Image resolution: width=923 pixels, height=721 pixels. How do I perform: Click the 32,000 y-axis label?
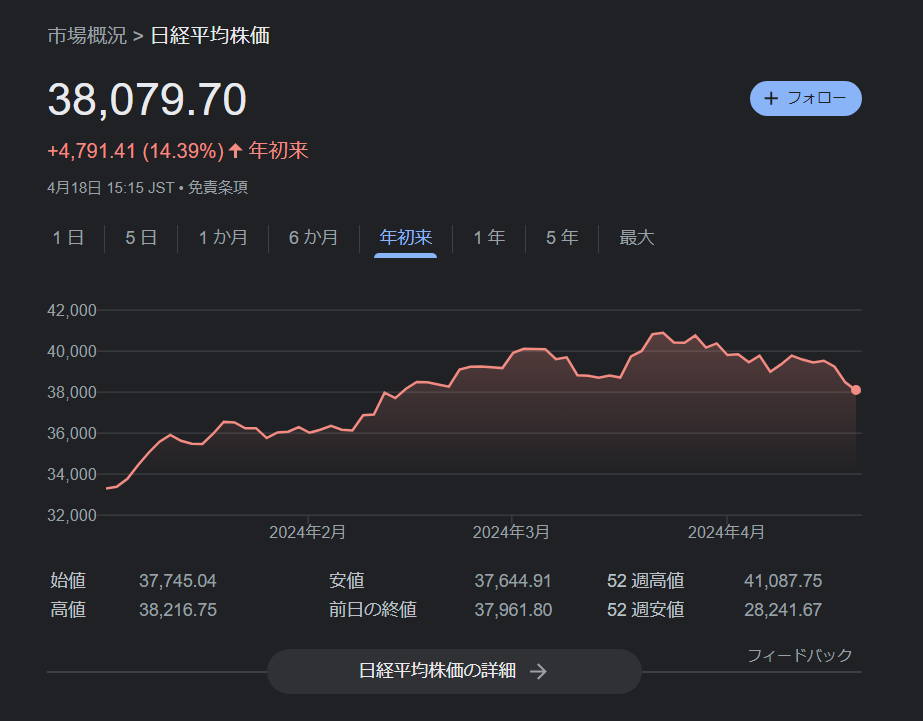click(x=72, y=516)
